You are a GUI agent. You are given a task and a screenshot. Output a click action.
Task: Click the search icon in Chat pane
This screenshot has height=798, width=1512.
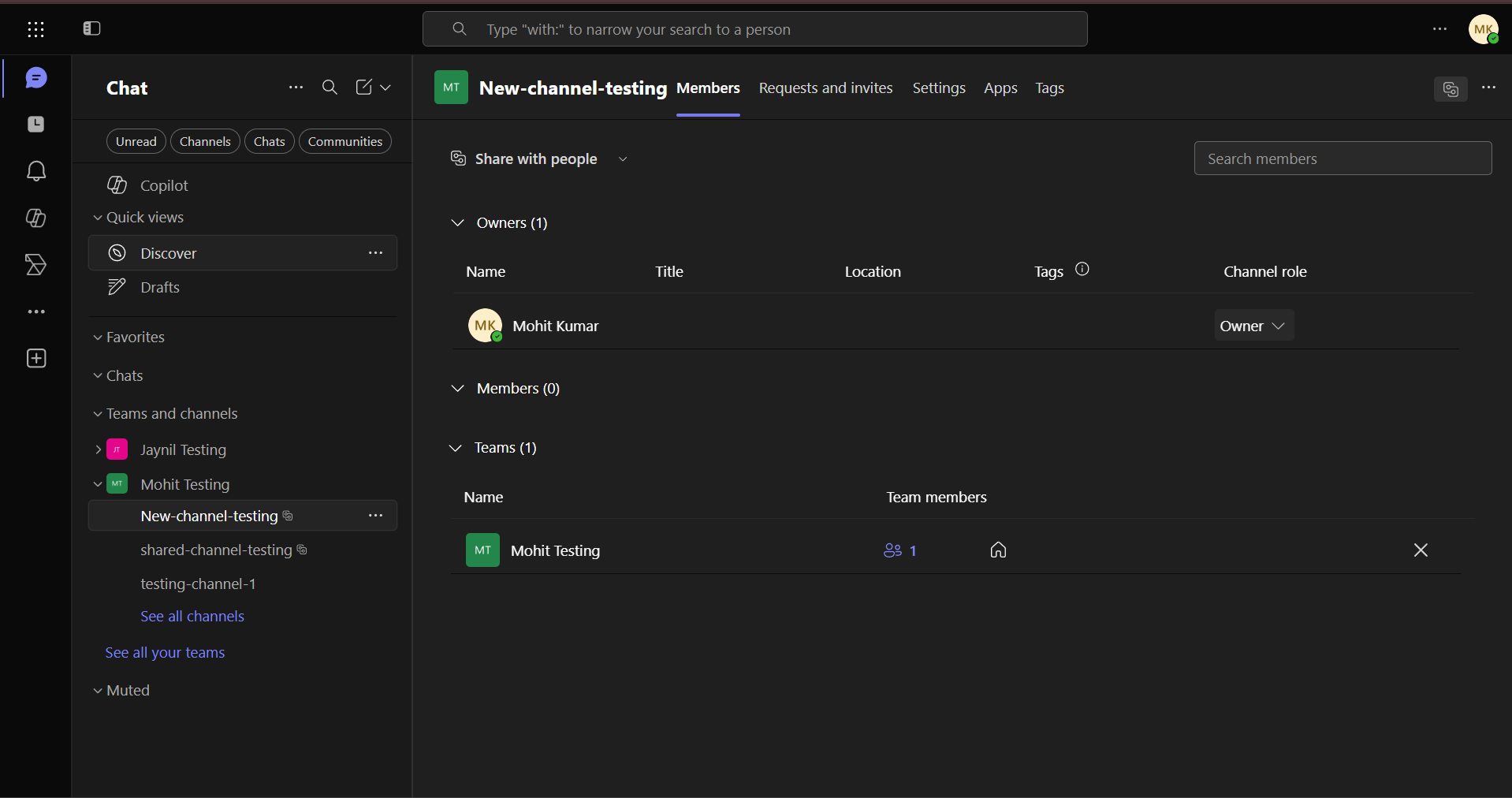pos(330,88)
